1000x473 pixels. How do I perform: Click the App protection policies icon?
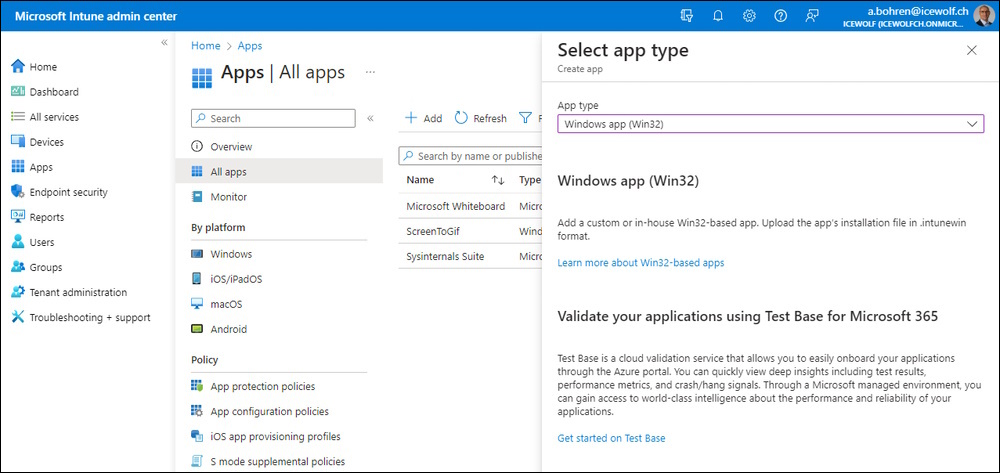[x=197, y=386]
